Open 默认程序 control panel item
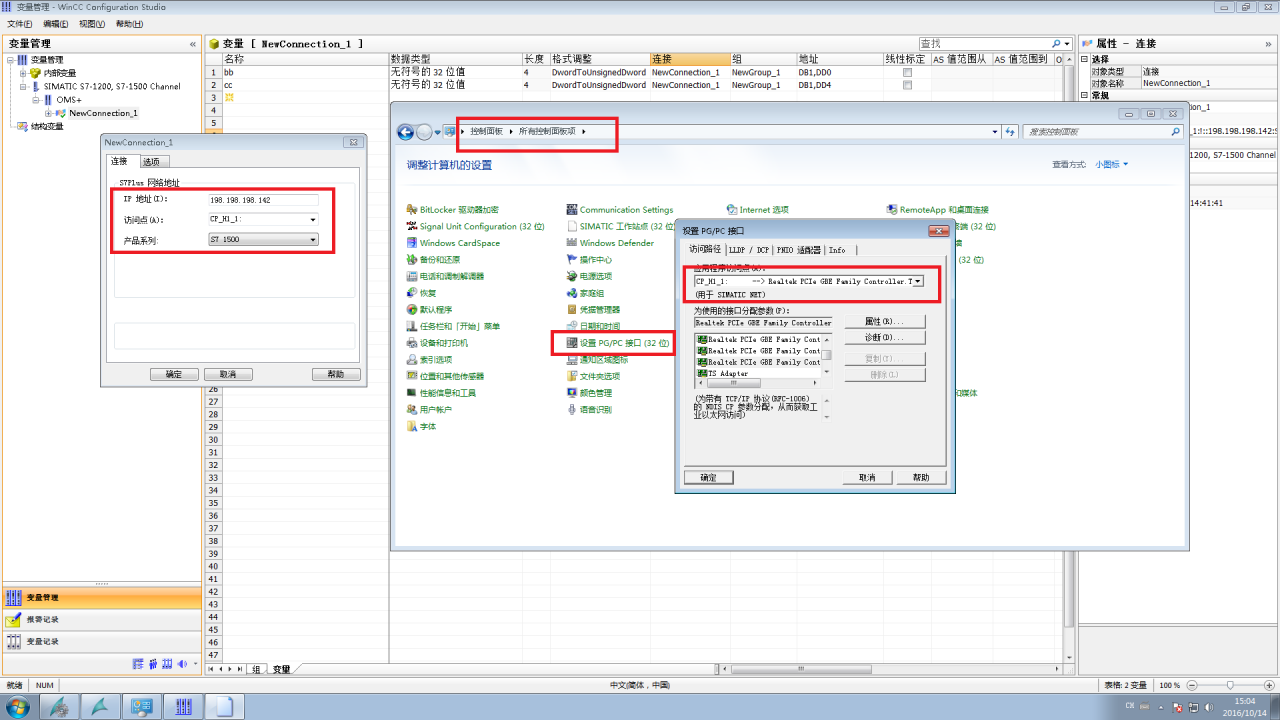Image resolution: width=1280 pixels, height=720 pixels. [429, 310]
